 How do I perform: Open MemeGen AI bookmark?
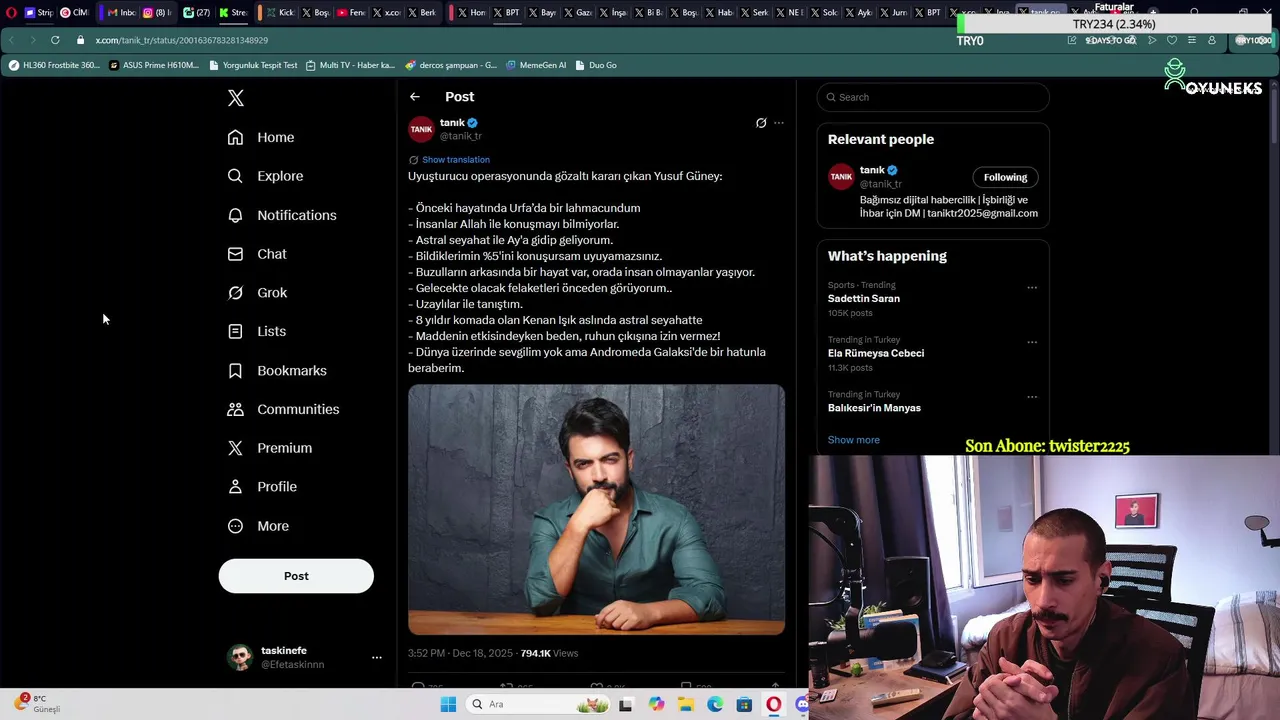point(536,65)
